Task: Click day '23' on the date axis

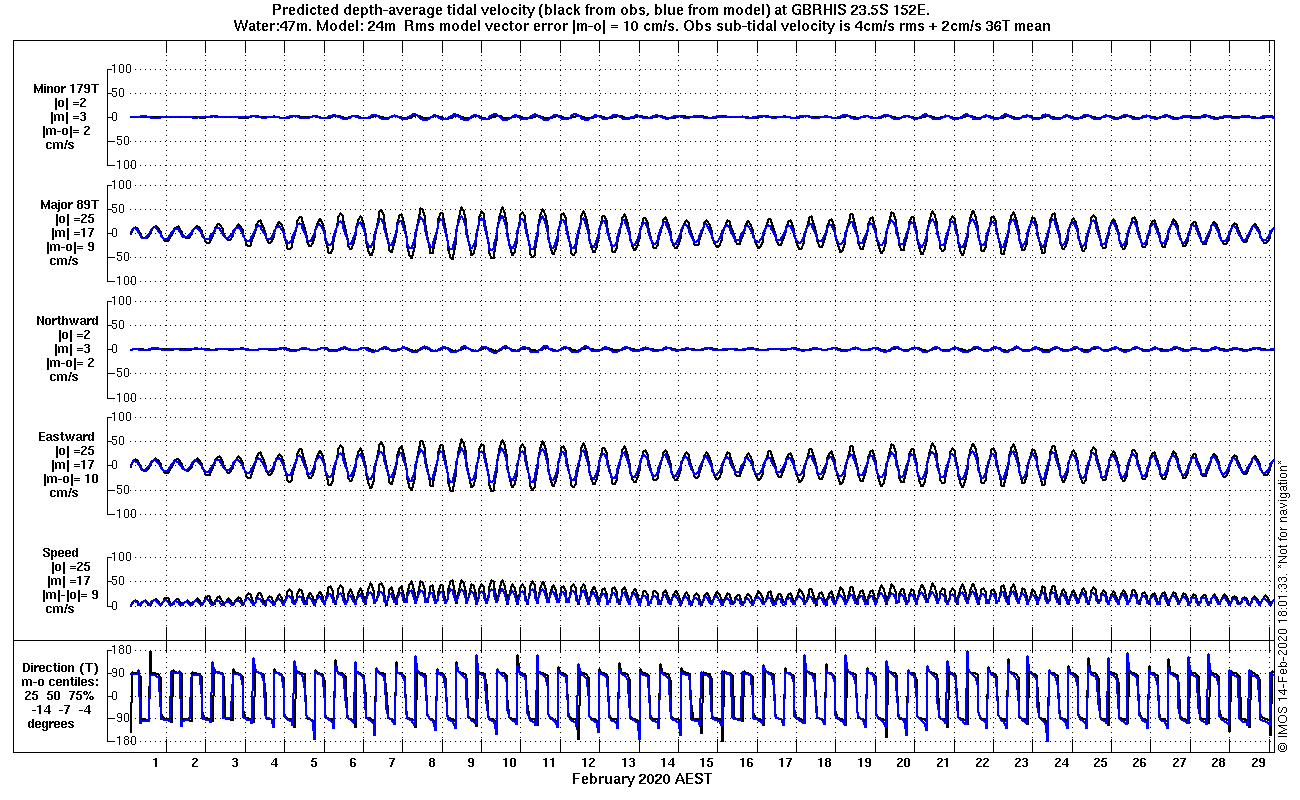Action: coord(1021,762)
